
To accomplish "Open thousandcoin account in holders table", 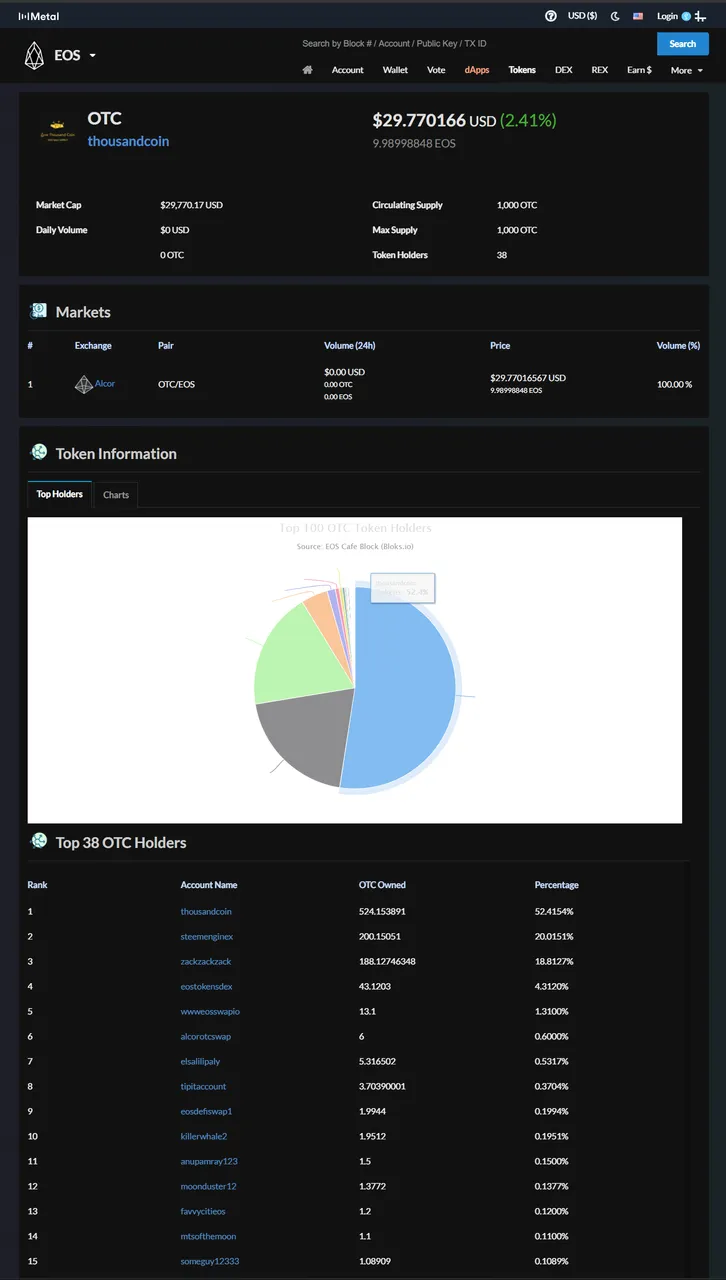I will tap(206, 911).
